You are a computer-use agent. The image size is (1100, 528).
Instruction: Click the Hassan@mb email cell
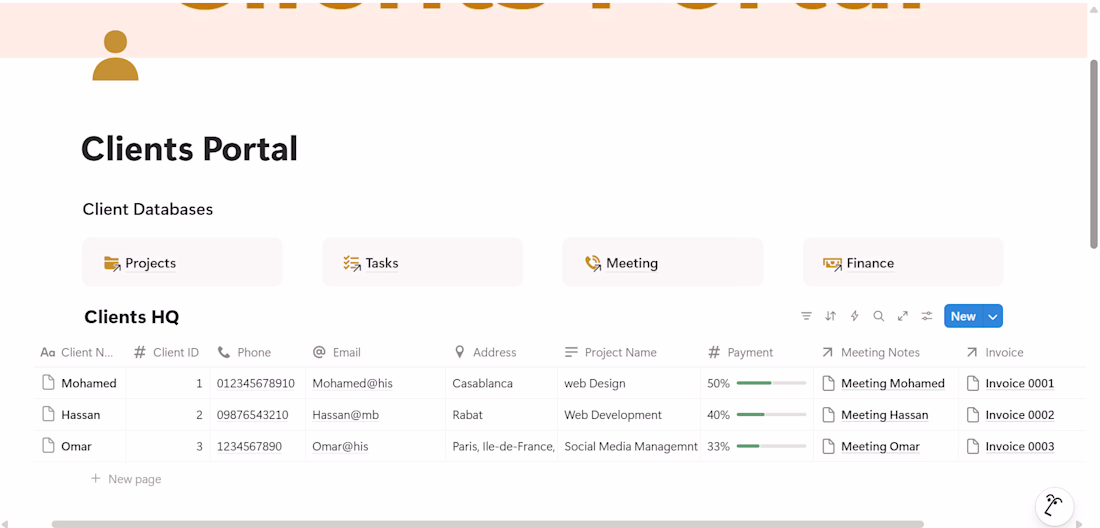click(x=375, y=414)
